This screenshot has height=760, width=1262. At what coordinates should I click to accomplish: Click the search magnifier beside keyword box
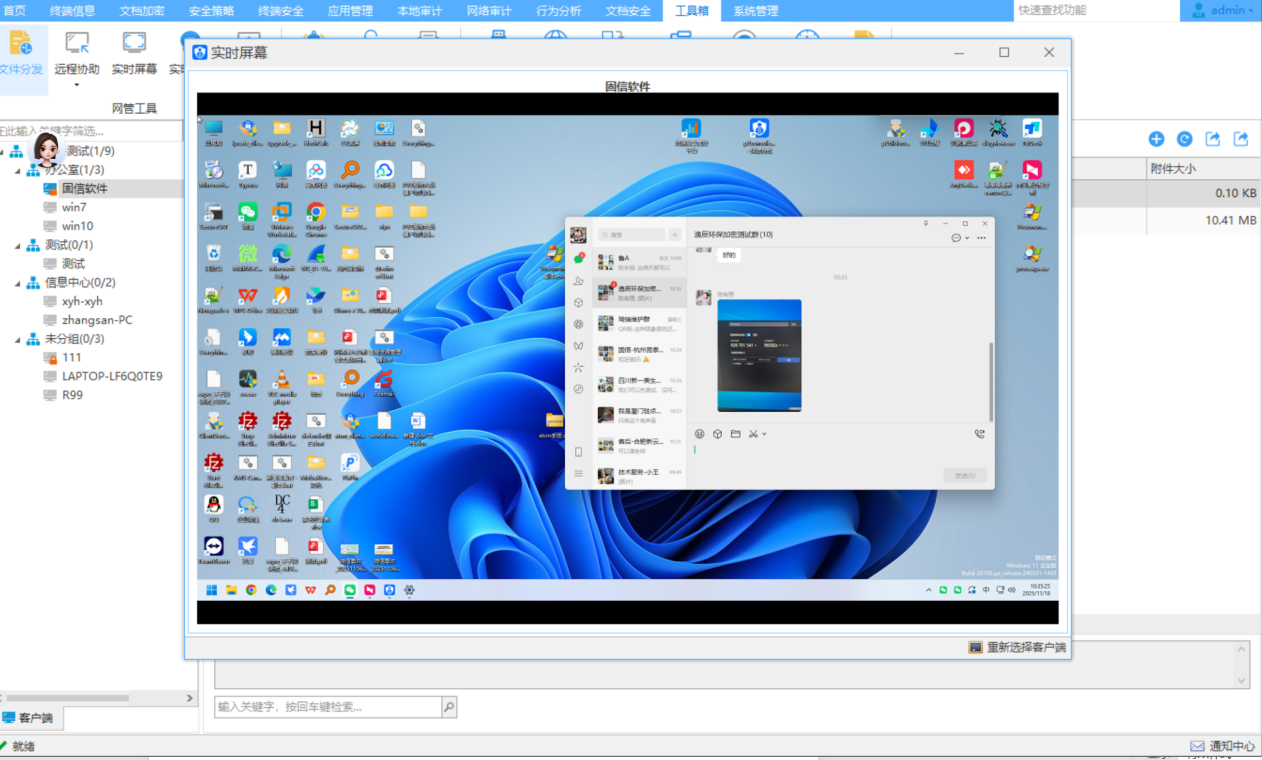point(449,707)
